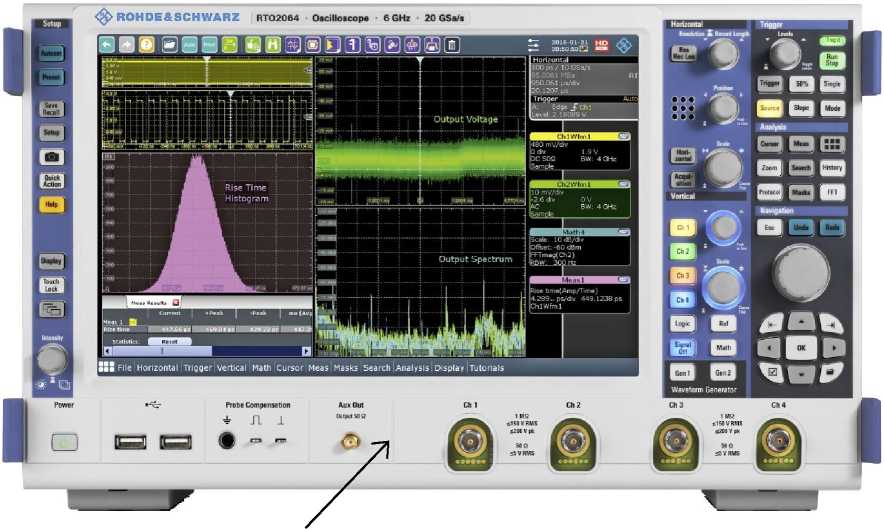Open the Trigger menu in the bottom menu bar
This screenshot has height=529, width=884.
point(197,367)
